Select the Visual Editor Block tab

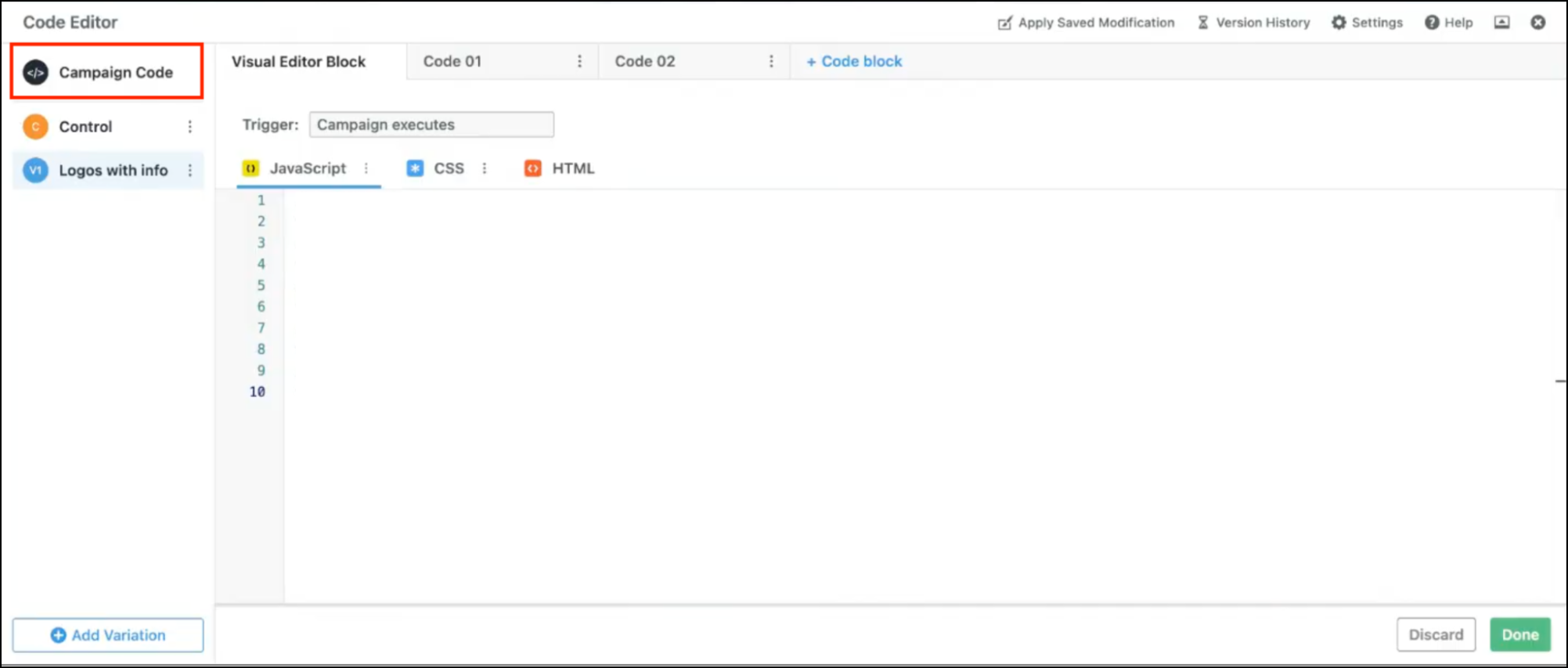298,62
